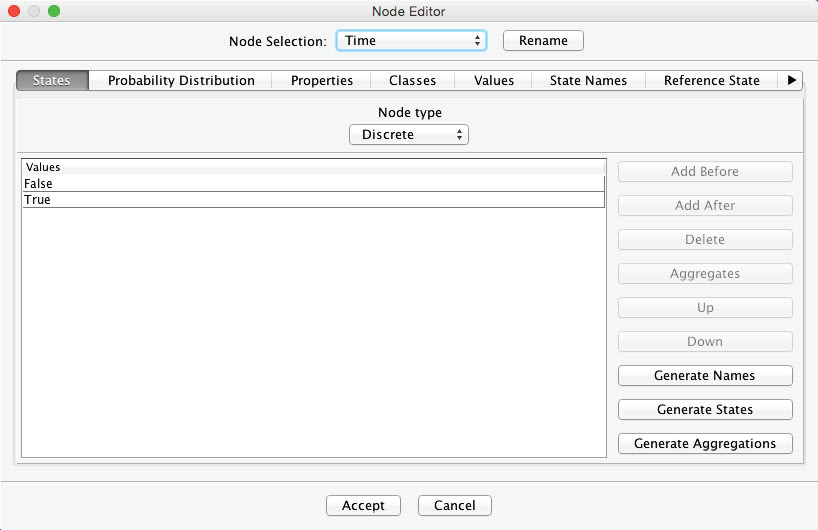This screenshot has height=530, width=818.
Task: Open the Node type Discrete dropdown
Action: [x=408, y=135]
